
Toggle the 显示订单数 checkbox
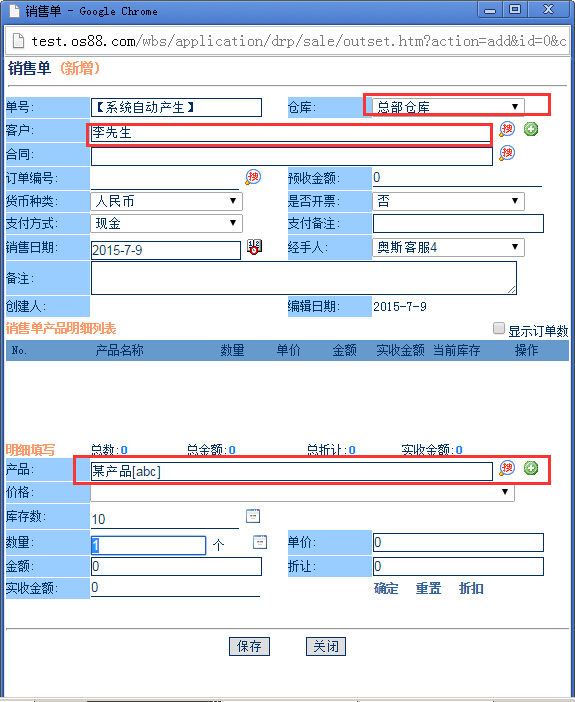pyautogui.click(x=498, y=328)
